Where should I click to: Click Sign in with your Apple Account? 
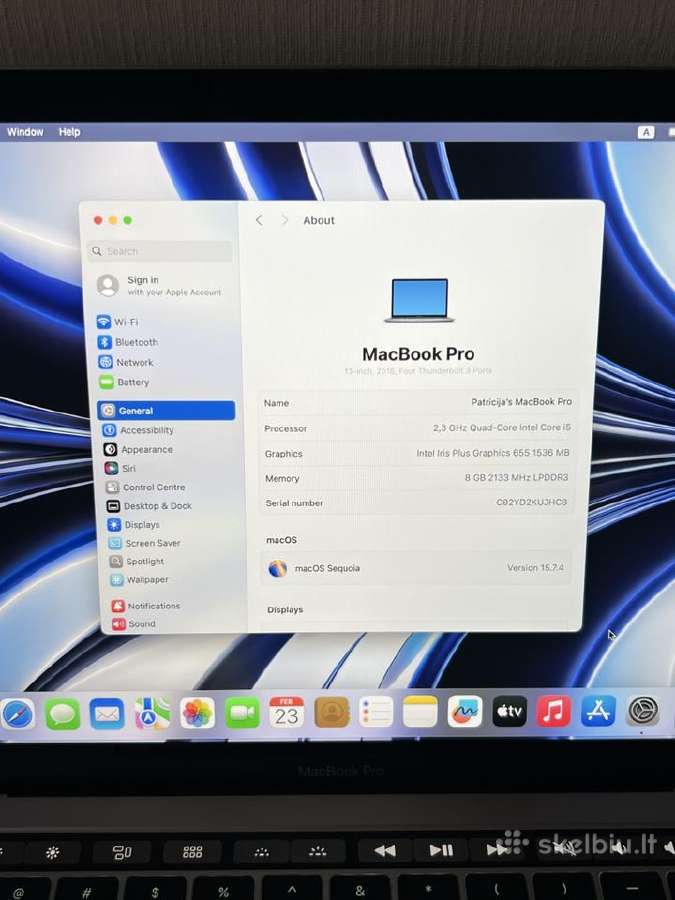click(160, 285)
